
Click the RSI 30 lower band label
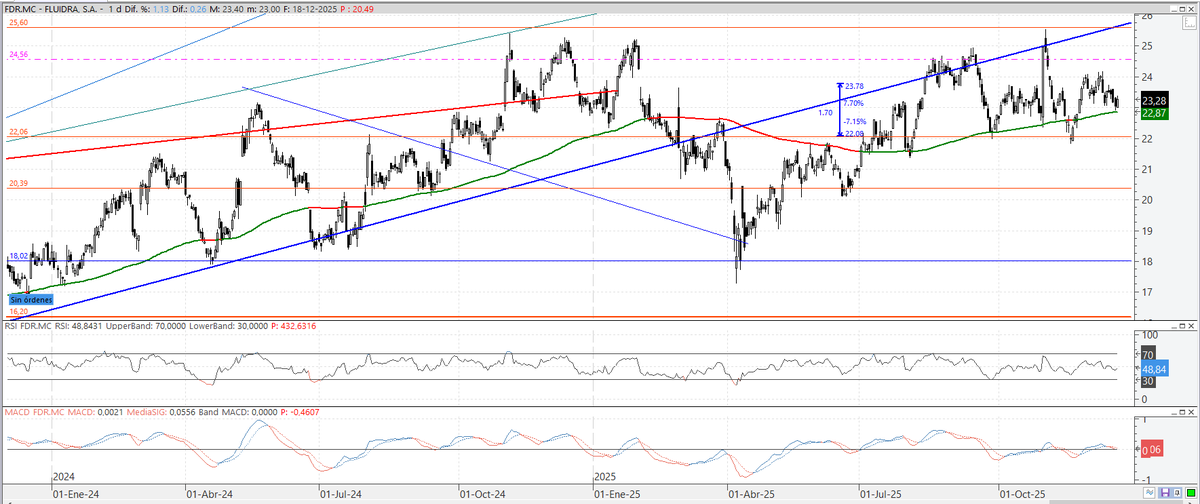pyautogui.click(x=1147, y=380)
